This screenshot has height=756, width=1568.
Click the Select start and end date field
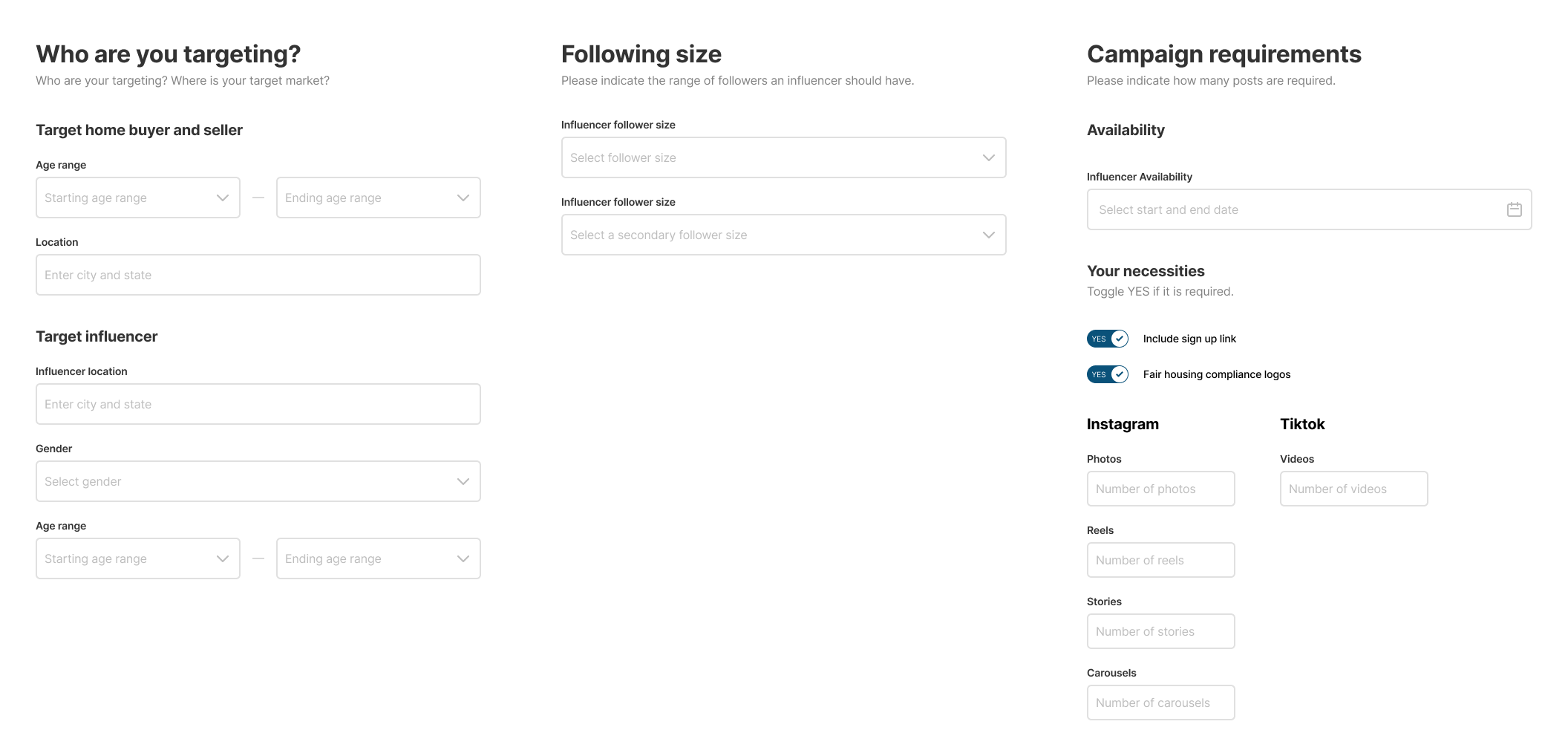(x=1292, y=209)
